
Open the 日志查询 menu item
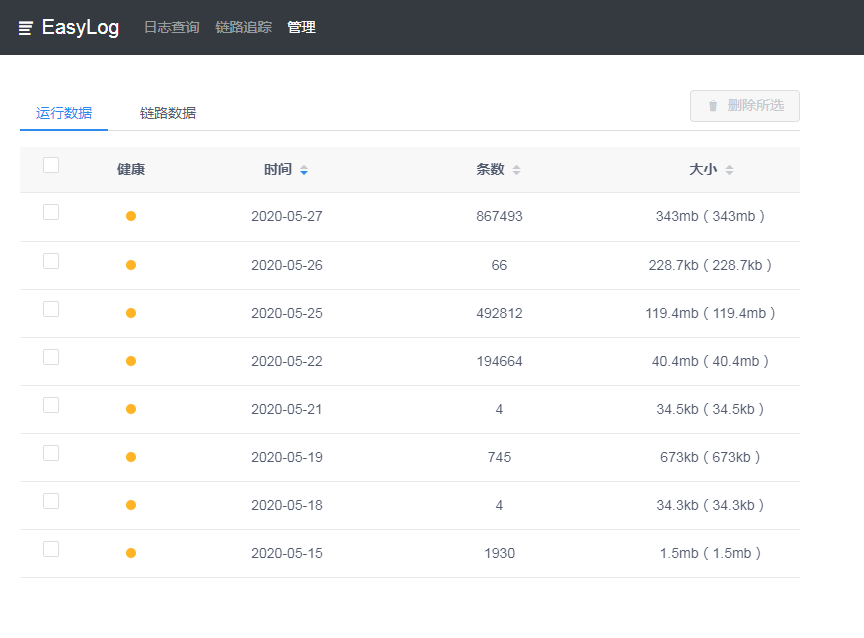point(171,27)
